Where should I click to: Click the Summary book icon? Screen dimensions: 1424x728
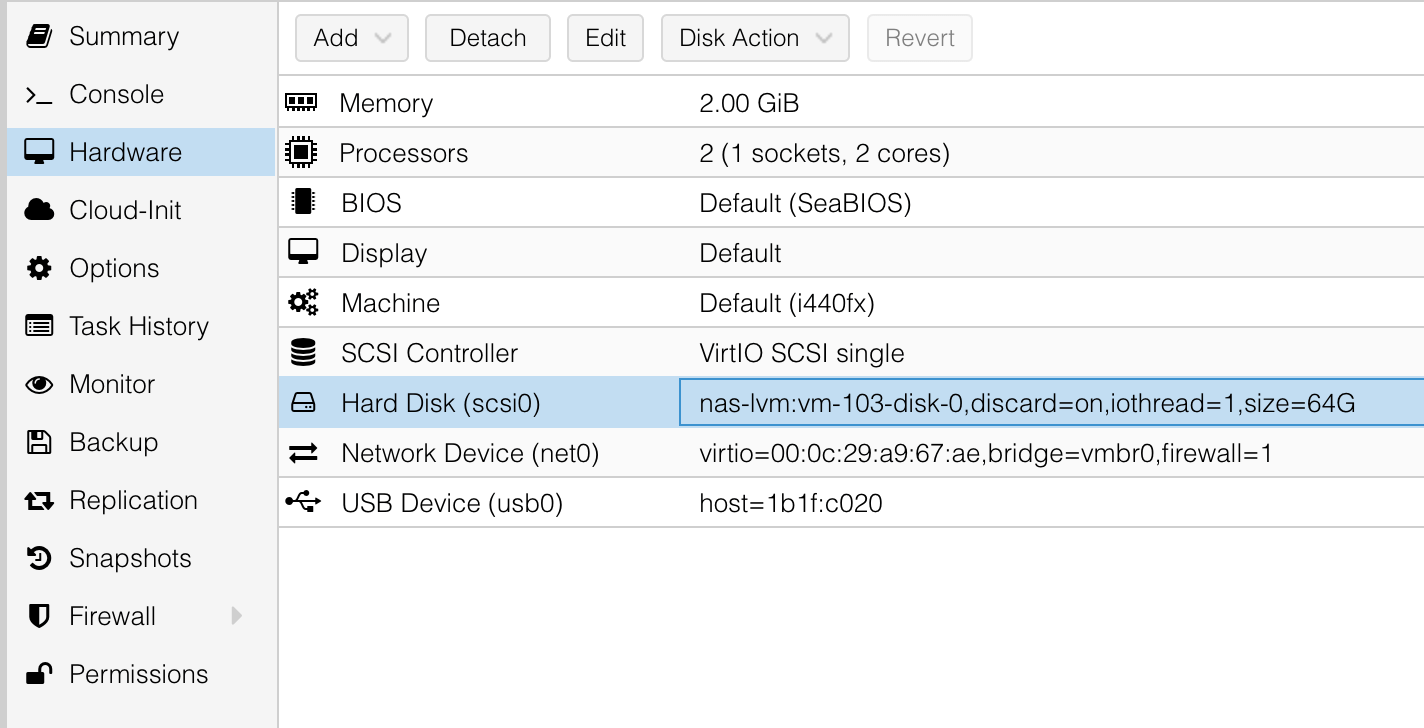39,37
